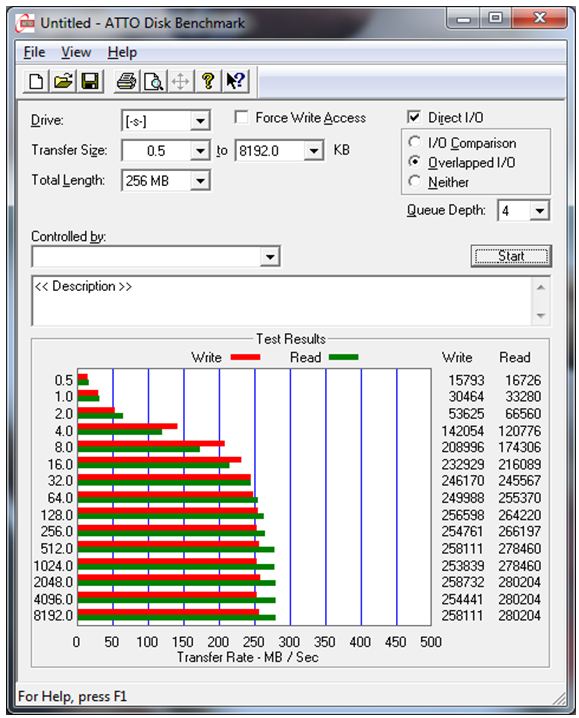Click inside the Description text box

(x=282, y=301)
